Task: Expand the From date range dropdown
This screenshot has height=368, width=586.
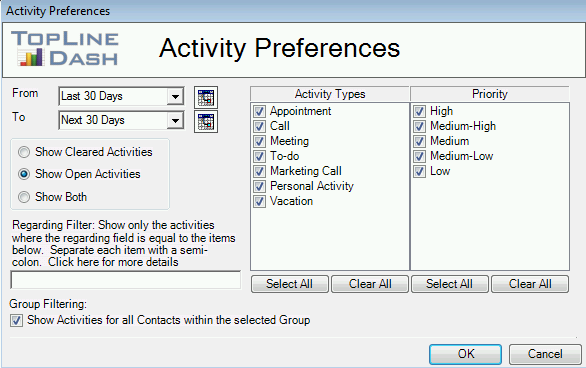Action: (175, 97)
